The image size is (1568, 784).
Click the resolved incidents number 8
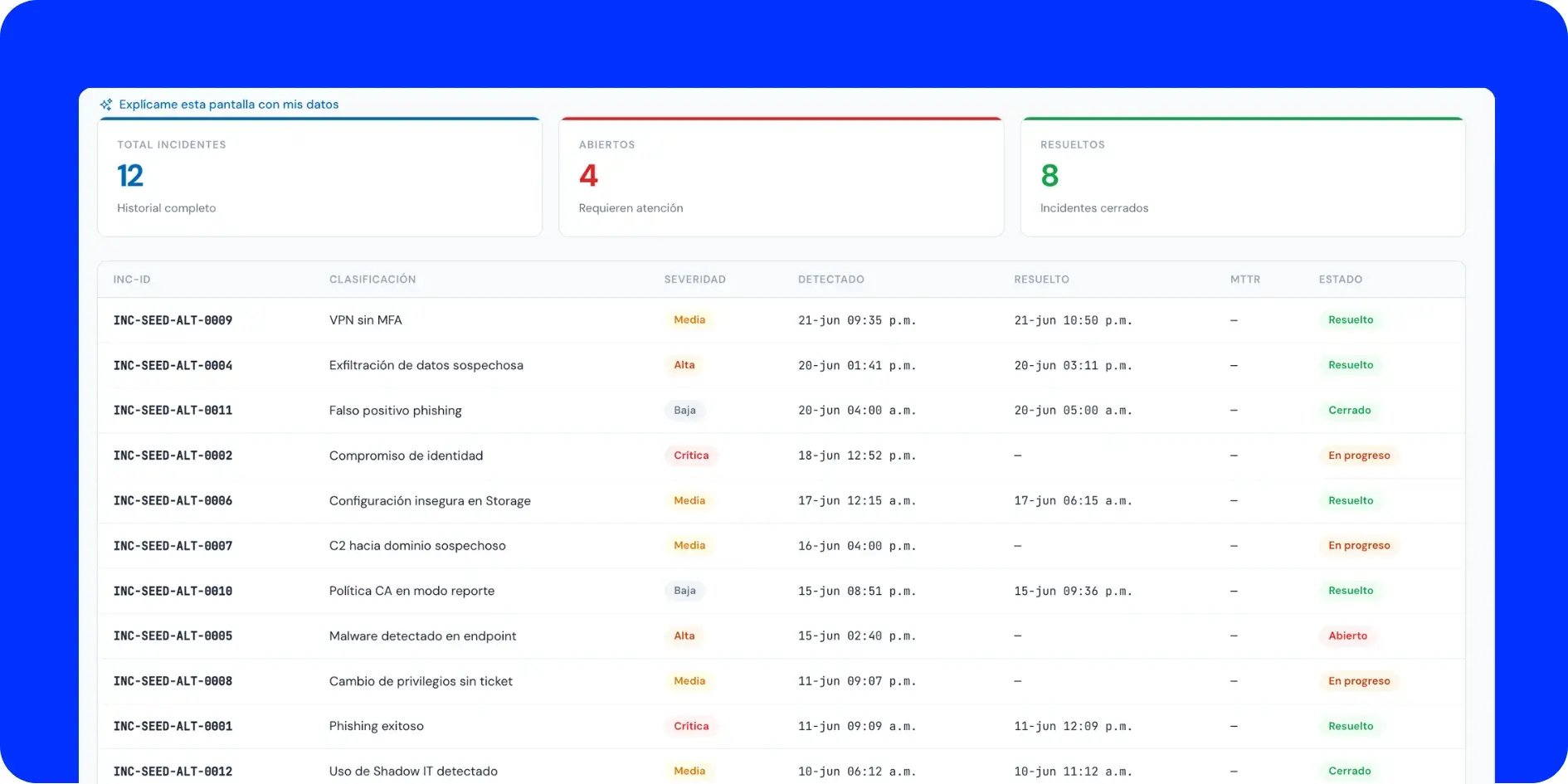1049,176
